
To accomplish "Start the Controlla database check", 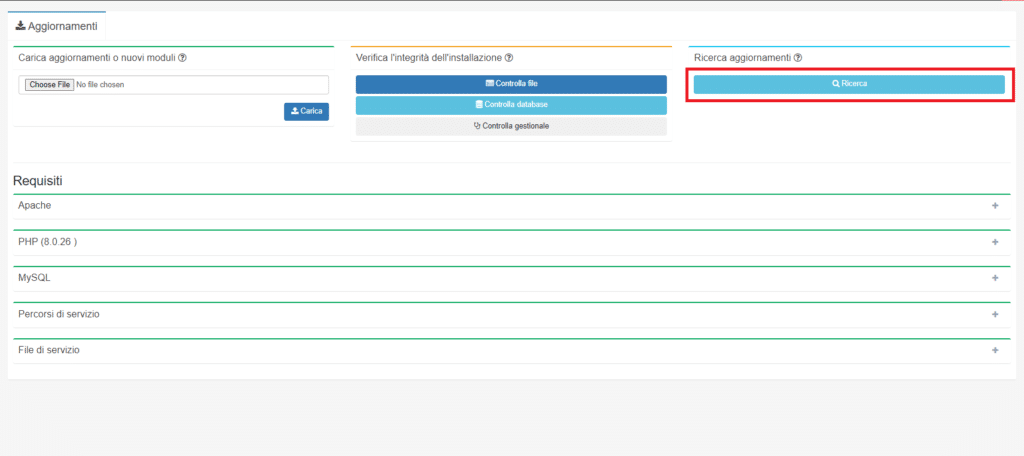I will 511,105.
